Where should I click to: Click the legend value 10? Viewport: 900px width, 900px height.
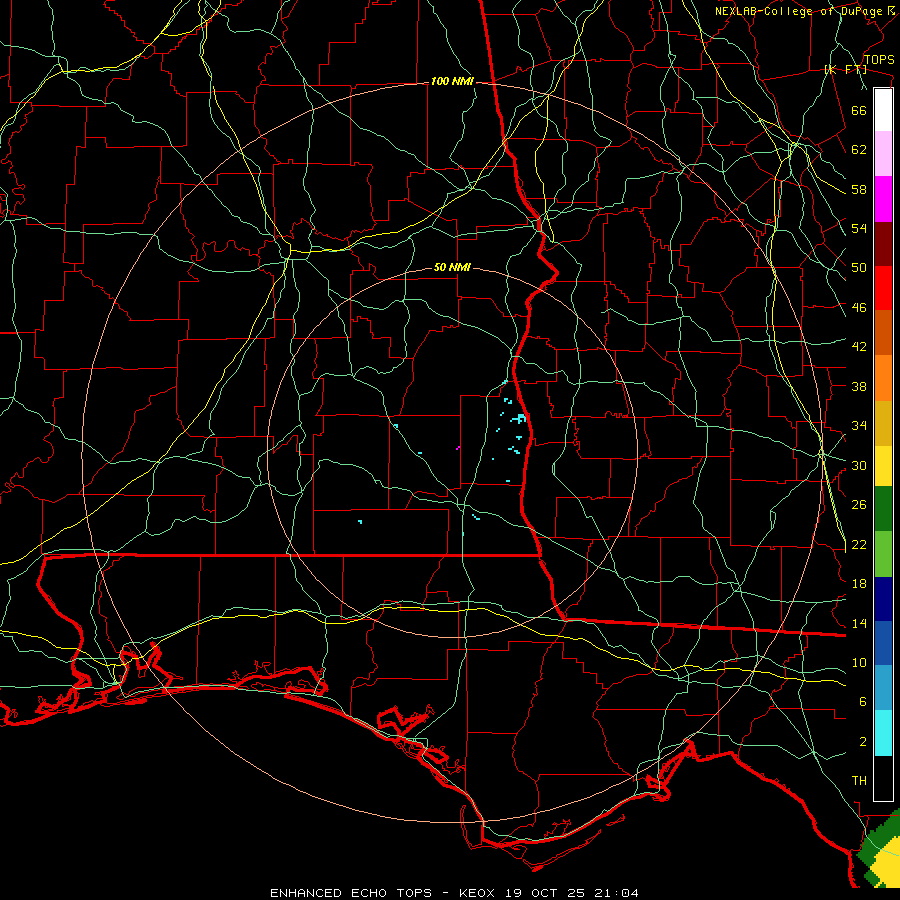(x=859, y=663)
